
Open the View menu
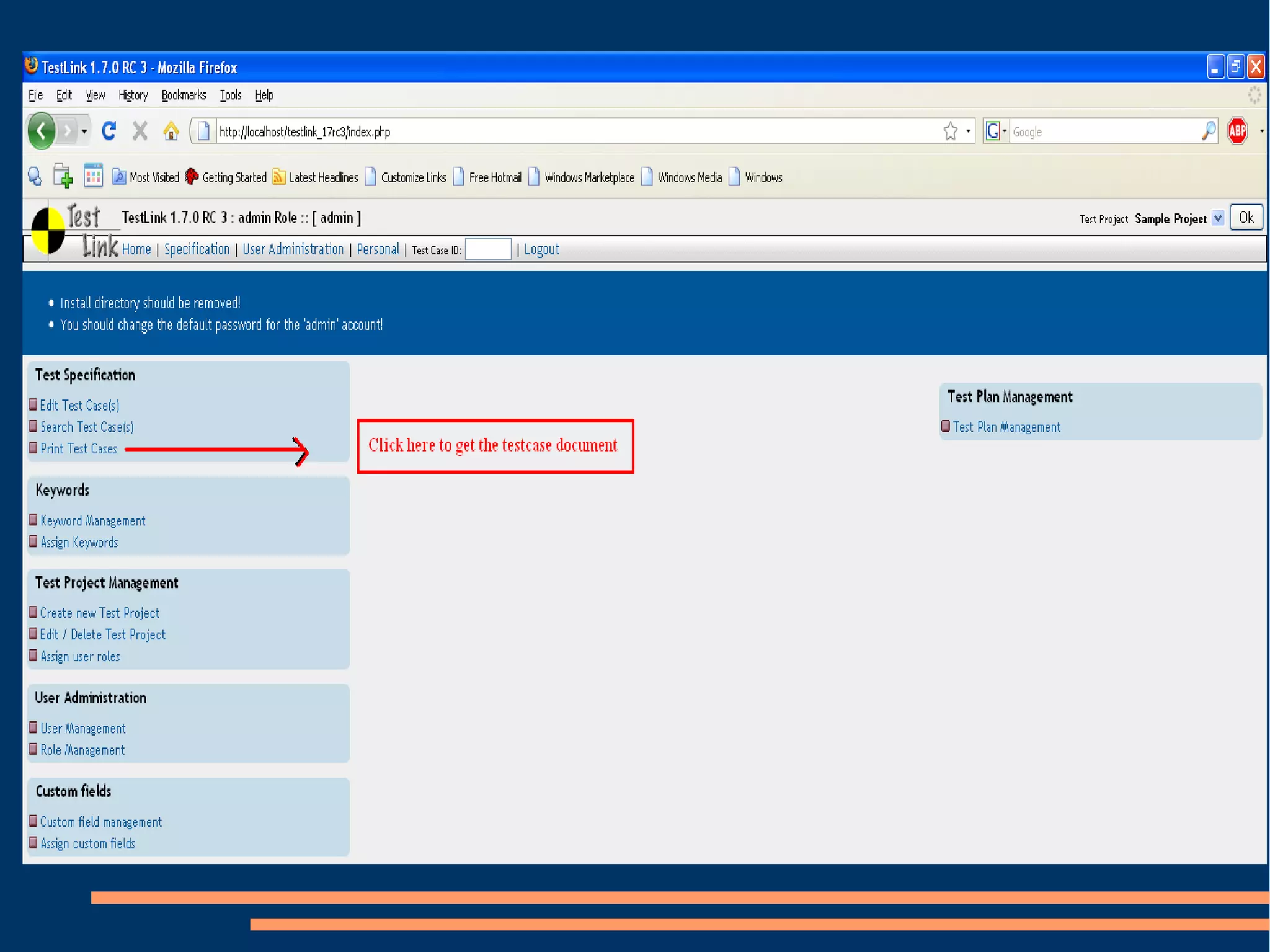(x=95, y=96)
